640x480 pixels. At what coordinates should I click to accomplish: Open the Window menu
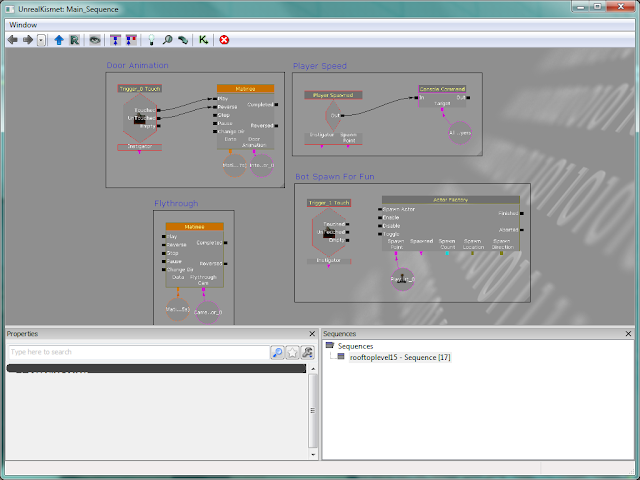(23, 25)
